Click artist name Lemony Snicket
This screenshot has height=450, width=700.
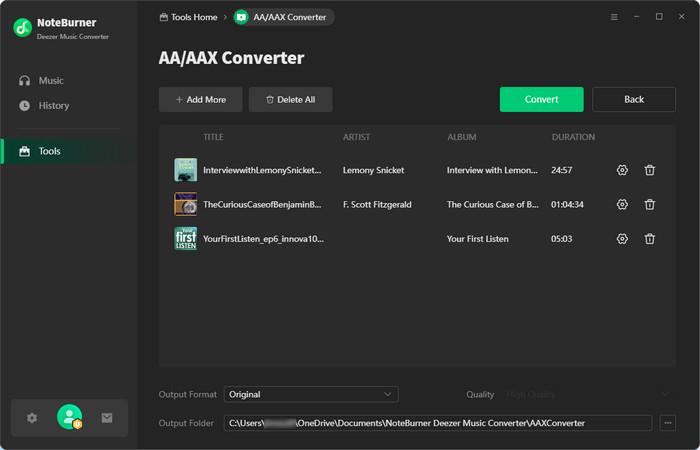pyautogui.click(x=373, y=170)
